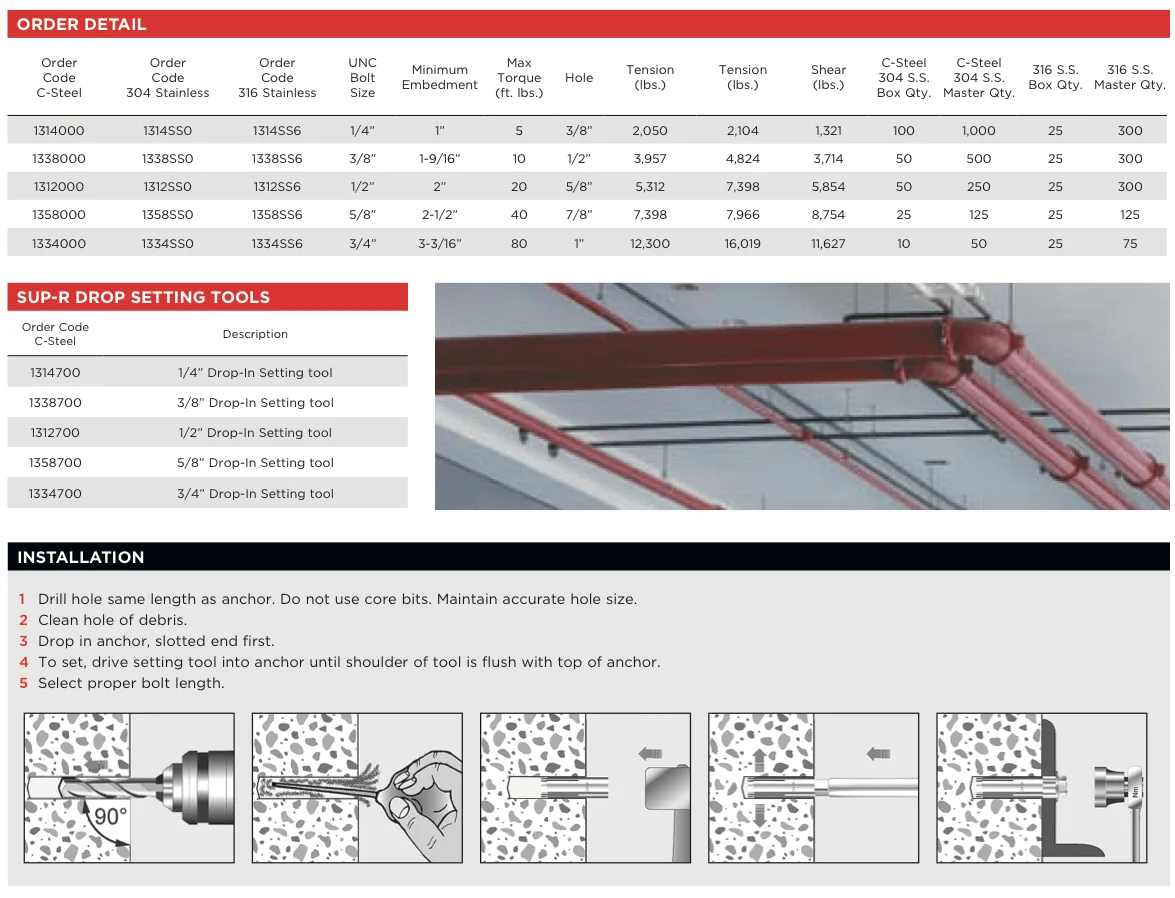1175x898 pixels.
Task: Select setting tool code 1338700
Action: [x=55, y=403]
